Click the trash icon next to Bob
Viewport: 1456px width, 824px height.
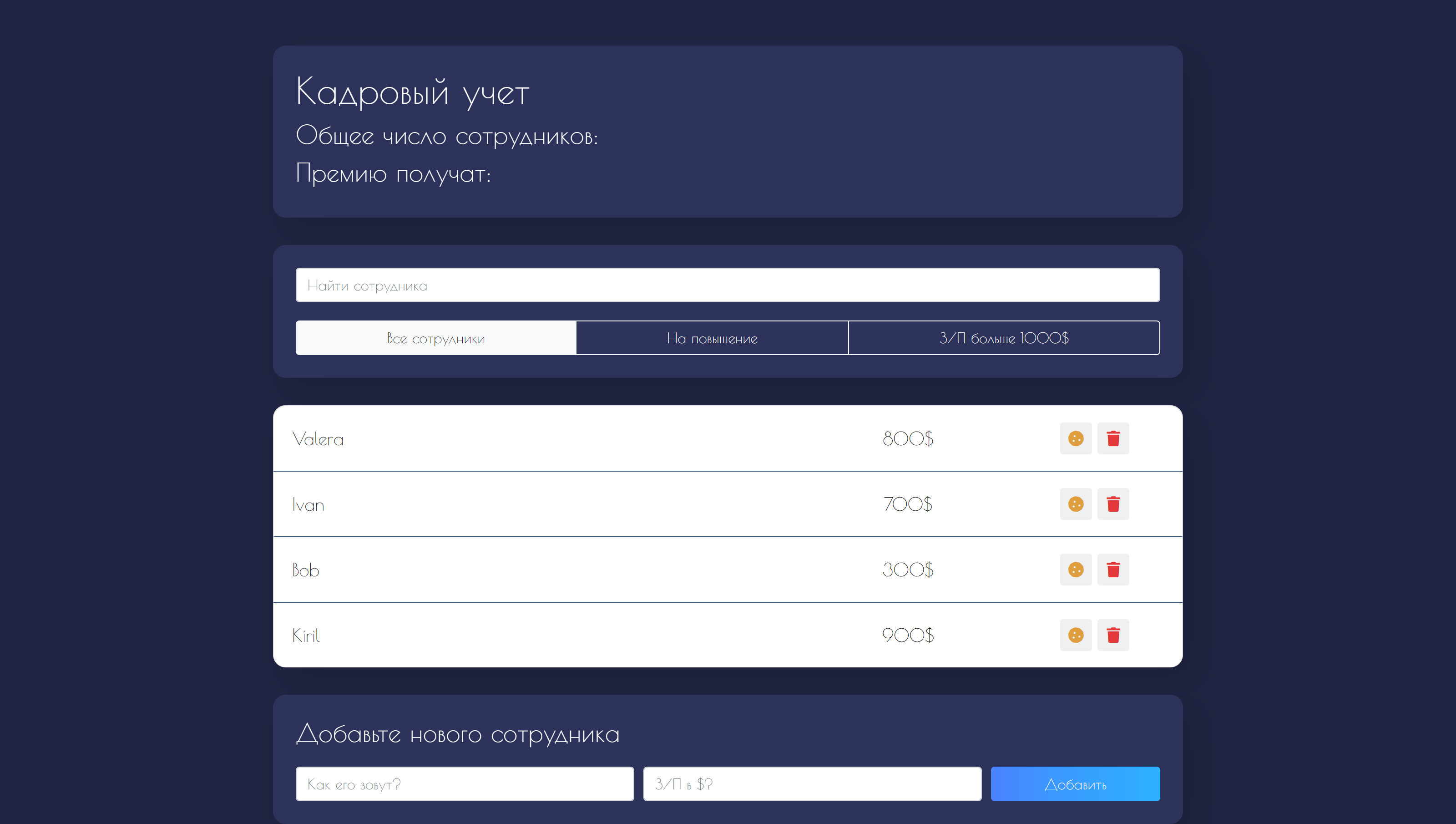point(1113,570)
